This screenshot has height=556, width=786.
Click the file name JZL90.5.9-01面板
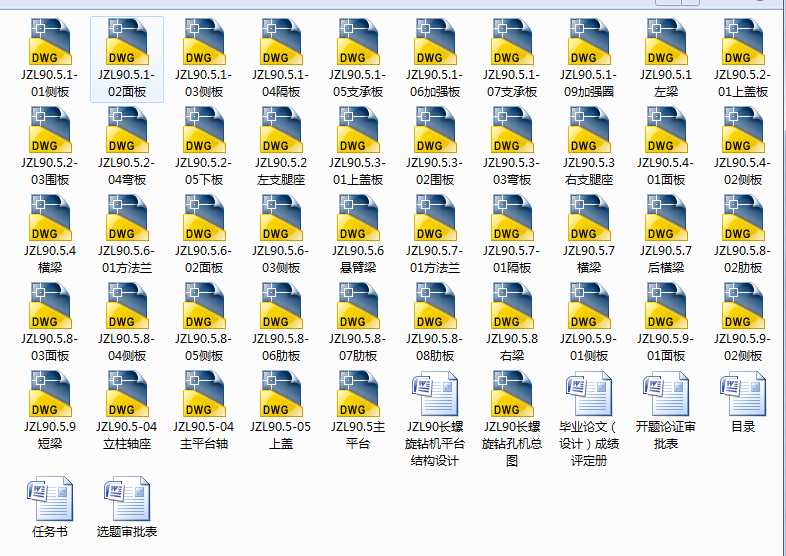[666, 347]
